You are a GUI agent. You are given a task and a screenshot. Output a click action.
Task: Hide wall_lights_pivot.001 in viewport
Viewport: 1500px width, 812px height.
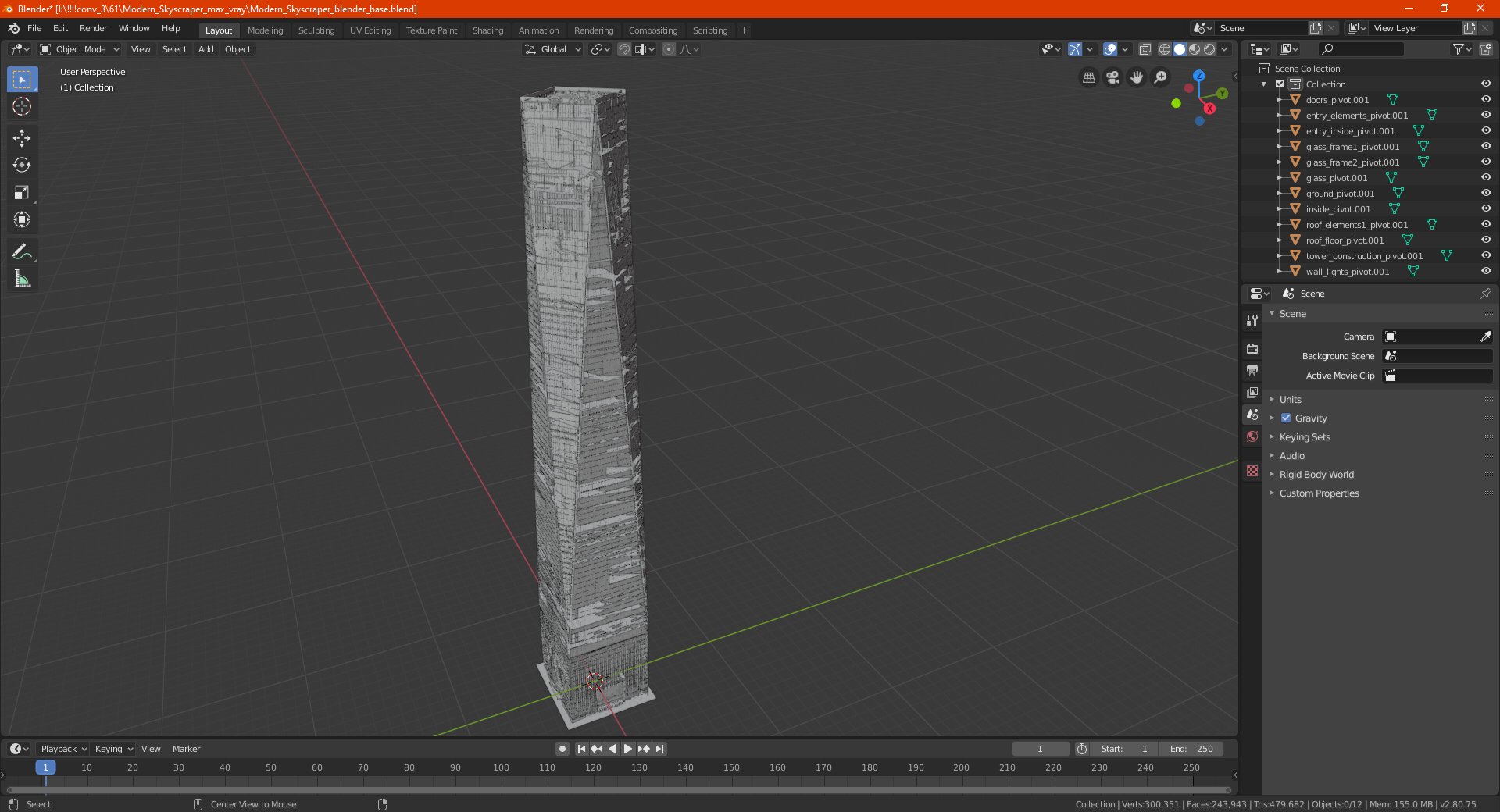click(1486, 272)
